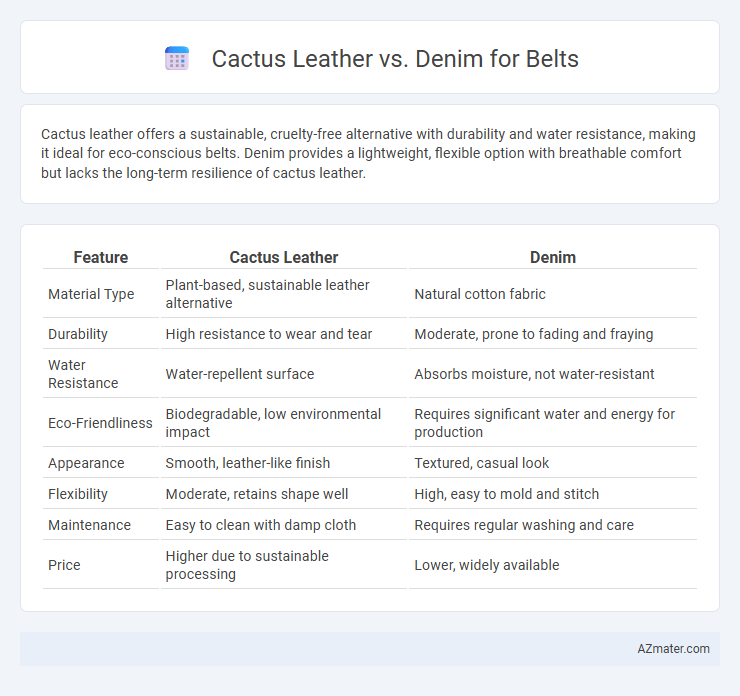Click the calendar grid icon beside the title
Image resolution: width=740 pixels, height=696 pixels.
[177, 59]
